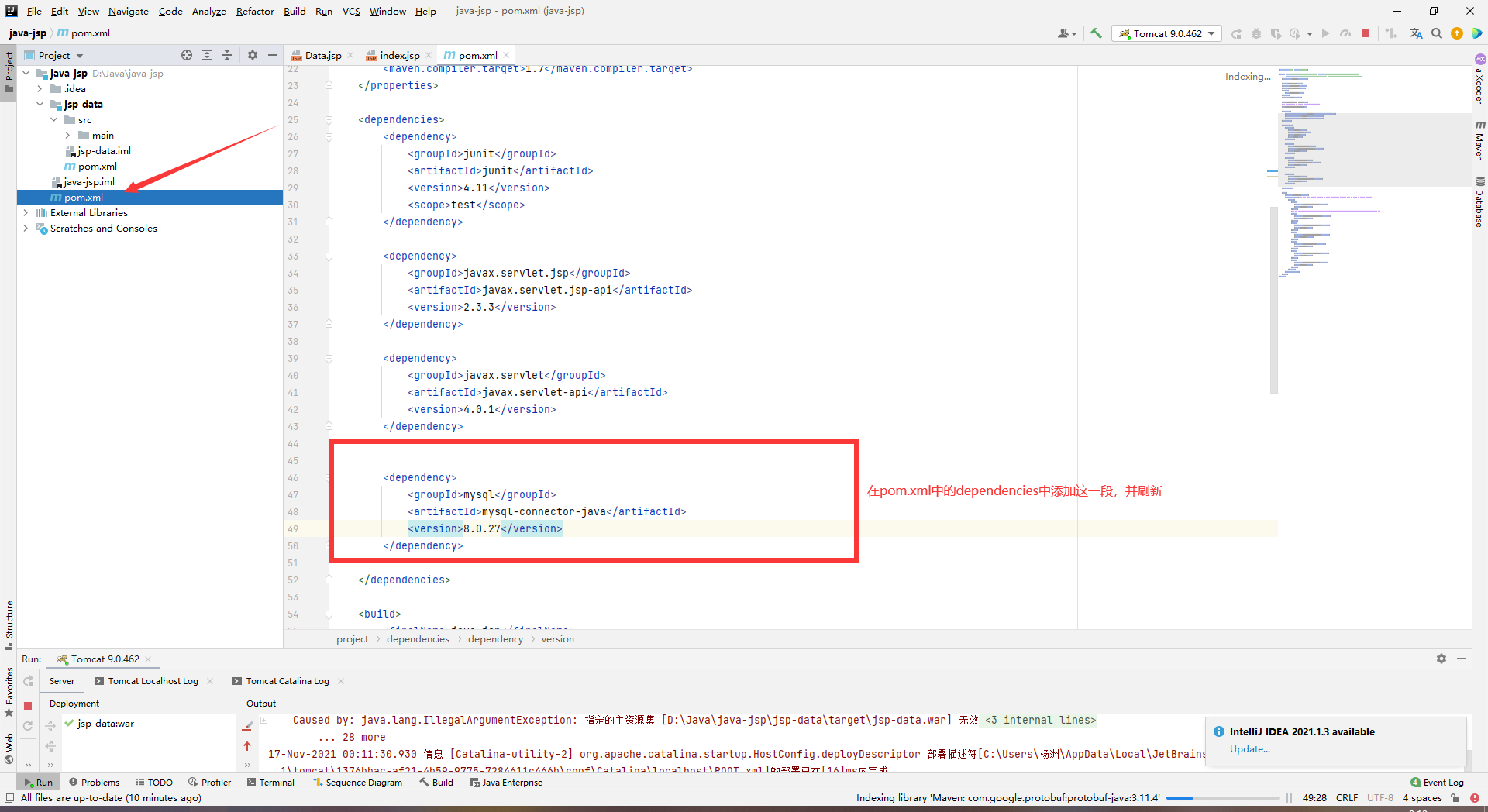This screenshot has height=812, width=1488.
Task: Click the lock read-only toggle in status bar
Action: click(x=1455, y=798)
